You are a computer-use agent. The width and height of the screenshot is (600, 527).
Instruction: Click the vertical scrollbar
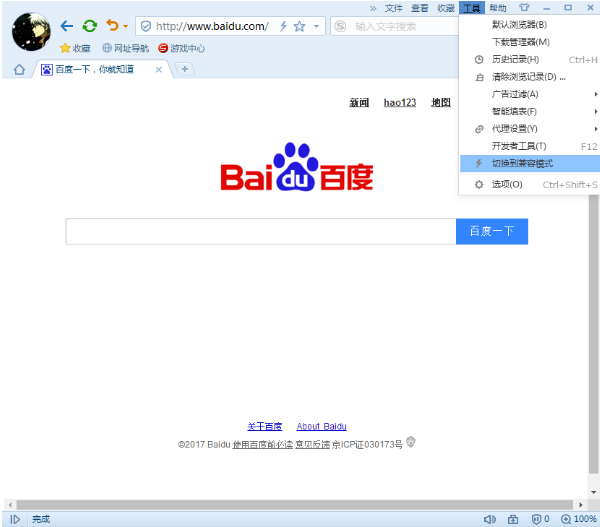[x=593, y=333]
